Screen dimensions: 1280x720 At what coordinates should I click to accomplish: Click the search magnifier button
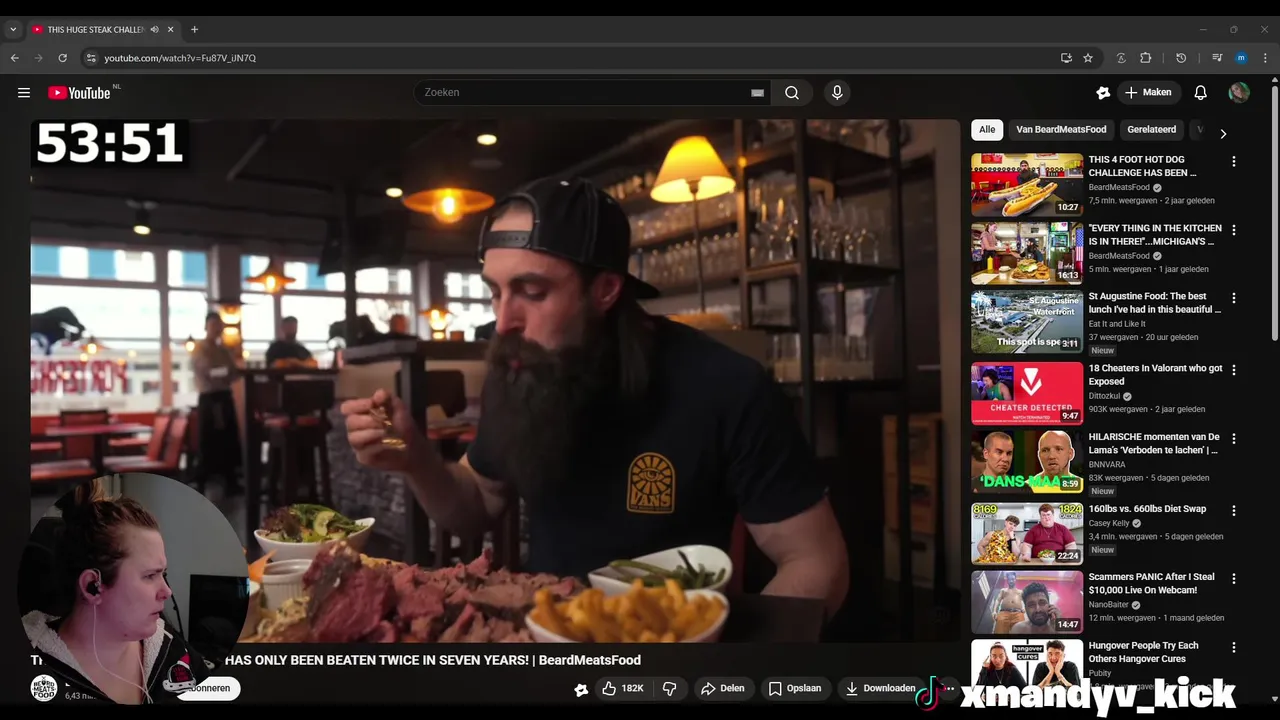coord(792,92)
